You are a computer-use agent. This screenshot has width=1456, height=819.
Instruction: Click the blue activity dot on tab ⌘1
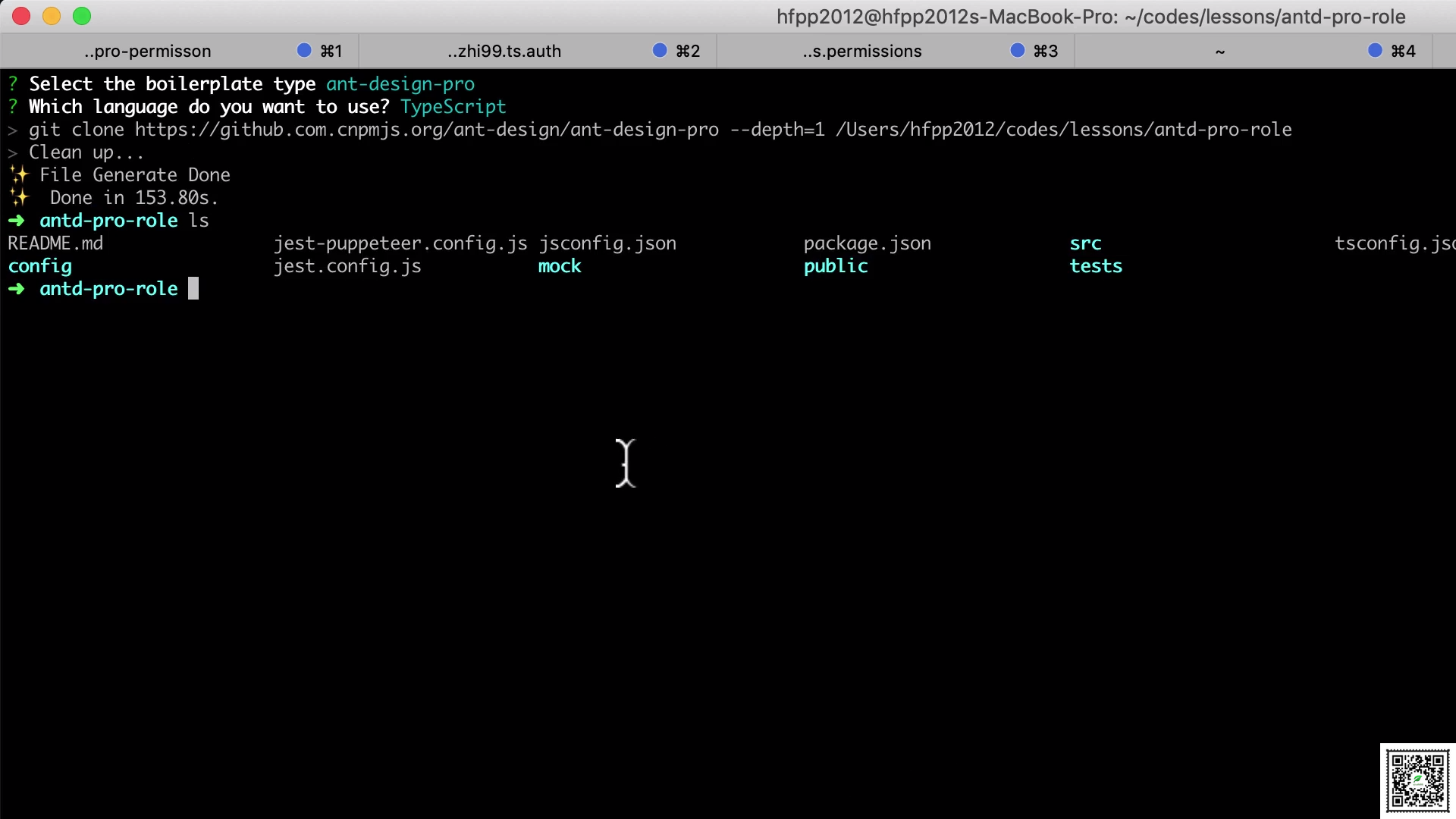304,50
